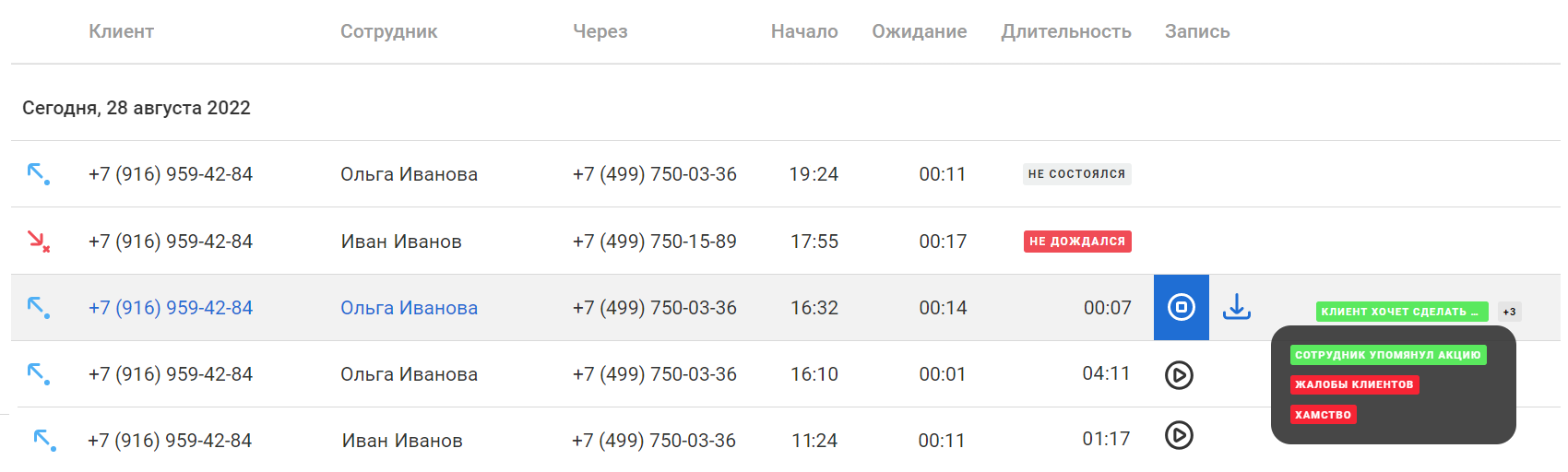Click outgoing call arrow icon for 11:24 call
The height and width of the screenshot is (472, 1568).
pyautogui.click(x=44, y=440)
